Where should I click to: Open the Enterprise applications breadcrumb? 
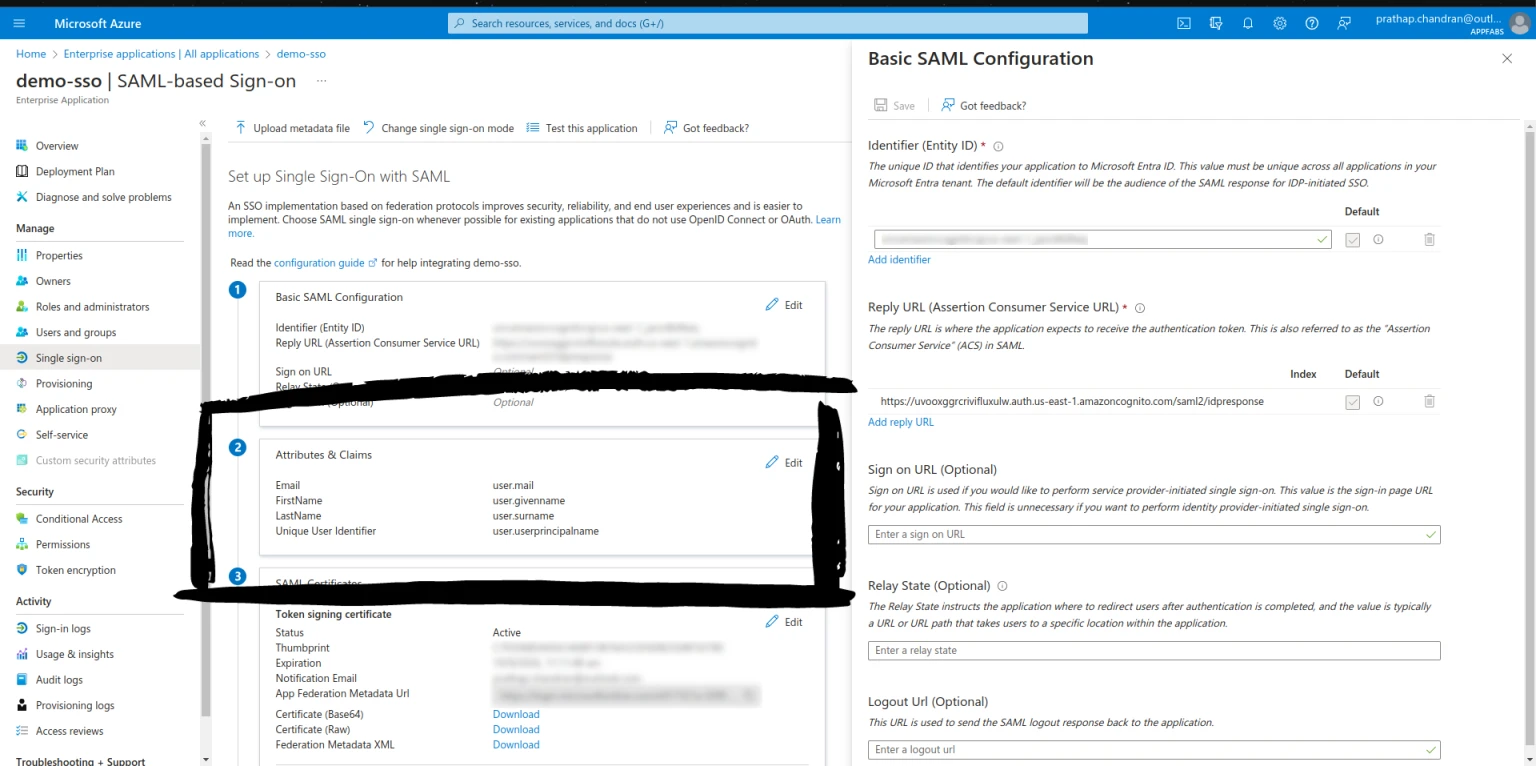tap(161, 54)
